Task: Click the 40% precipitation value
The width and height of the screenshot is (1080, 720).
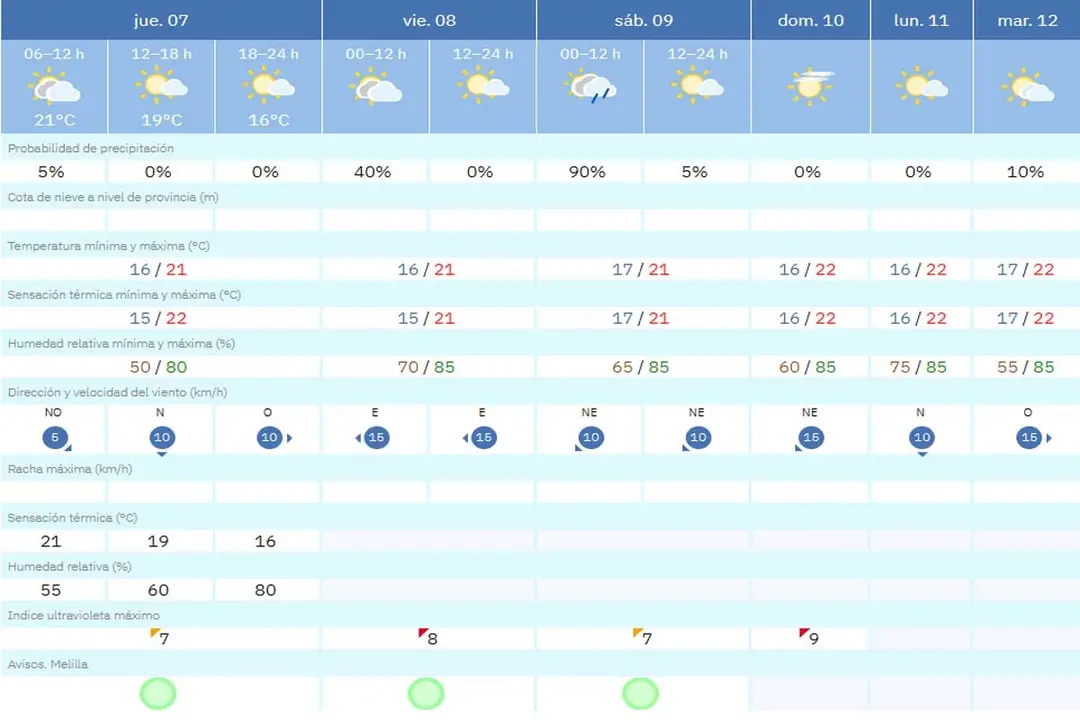Action: [373, 172]
